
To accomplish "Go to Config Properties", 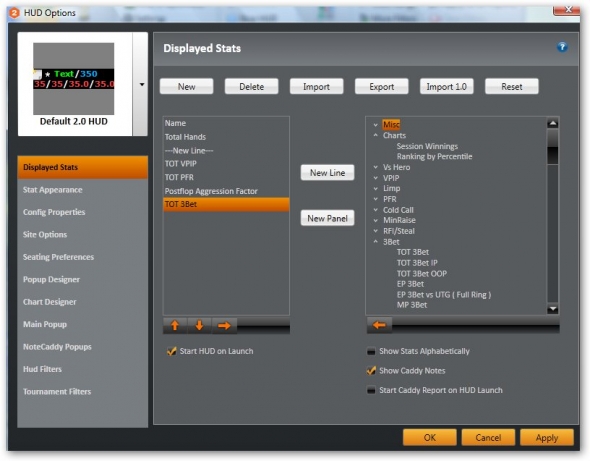I will (x=82, y=212).
